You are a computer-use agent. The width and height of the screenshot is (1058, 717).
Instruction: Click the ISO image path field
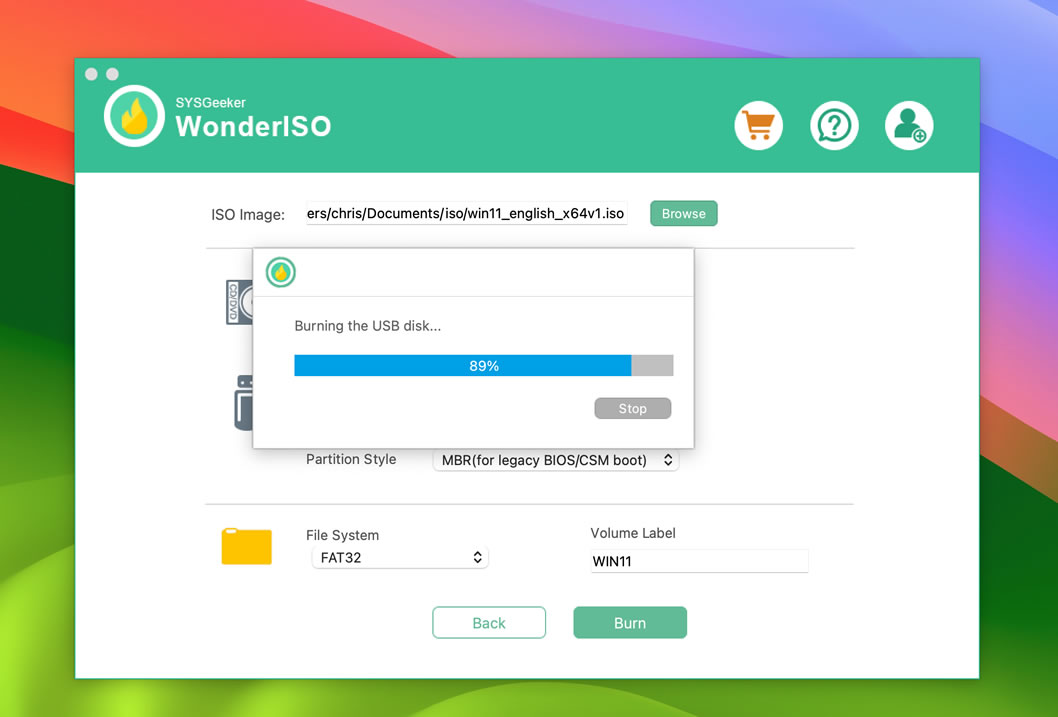point(466,213)
